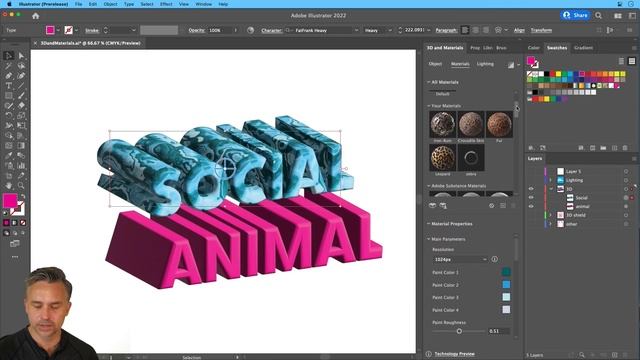
Task: Create new swatch group folder icon
Action: (x=603, y=148)
